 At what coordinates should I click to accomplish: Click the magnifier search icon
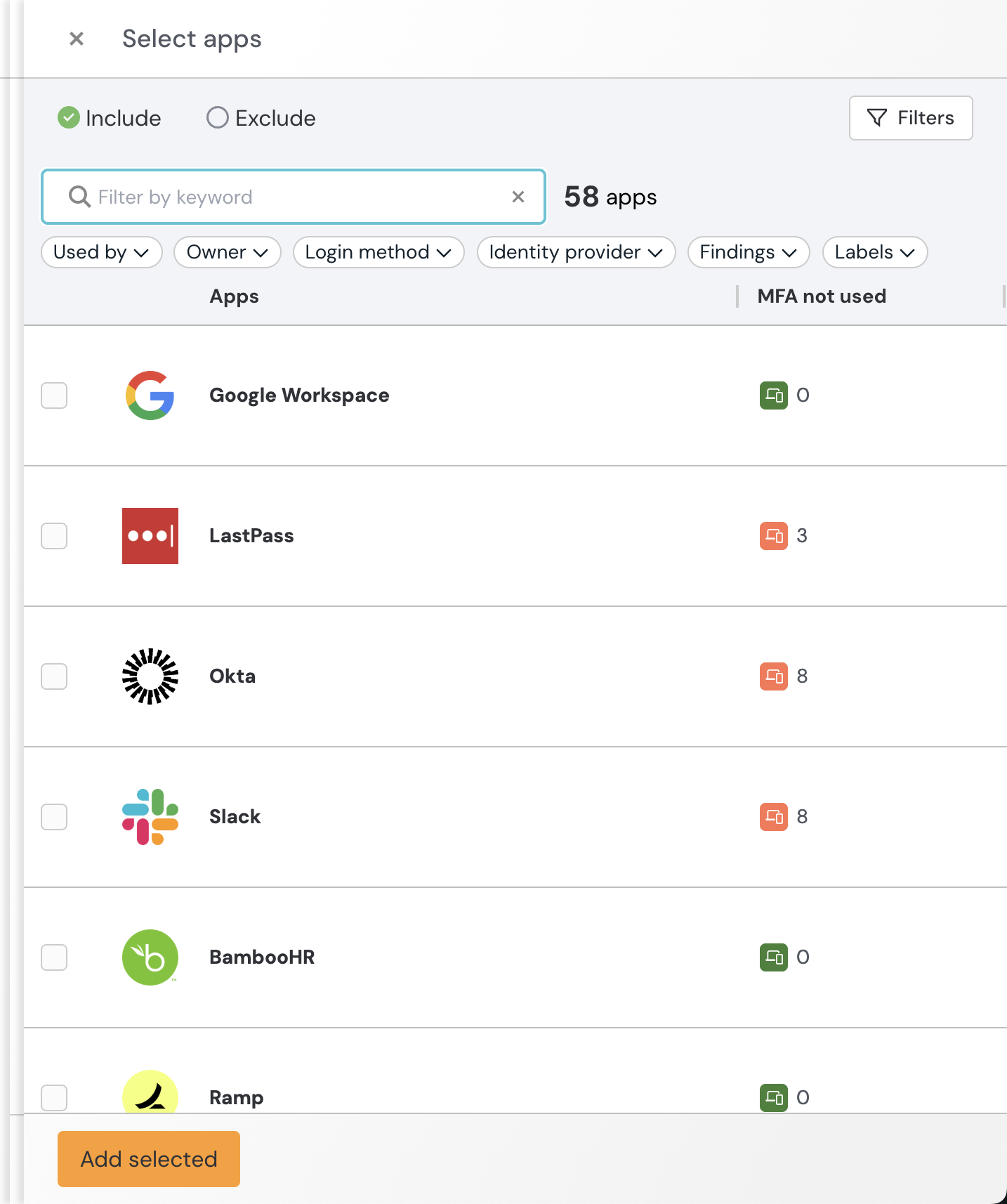click(x=79, y=197)
